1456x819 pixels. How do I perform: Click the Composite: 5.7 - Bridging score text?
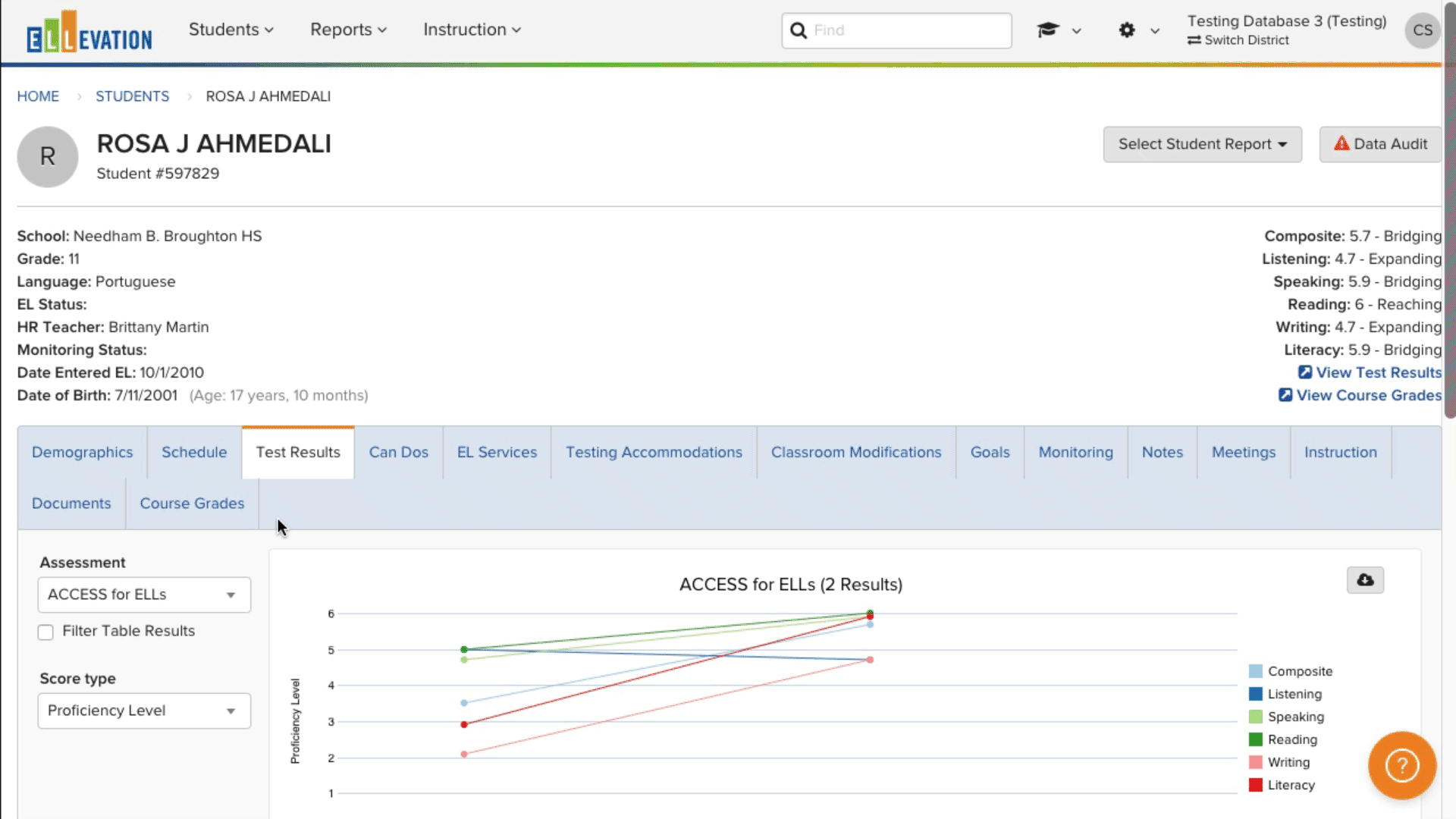tap(1353, 236)
